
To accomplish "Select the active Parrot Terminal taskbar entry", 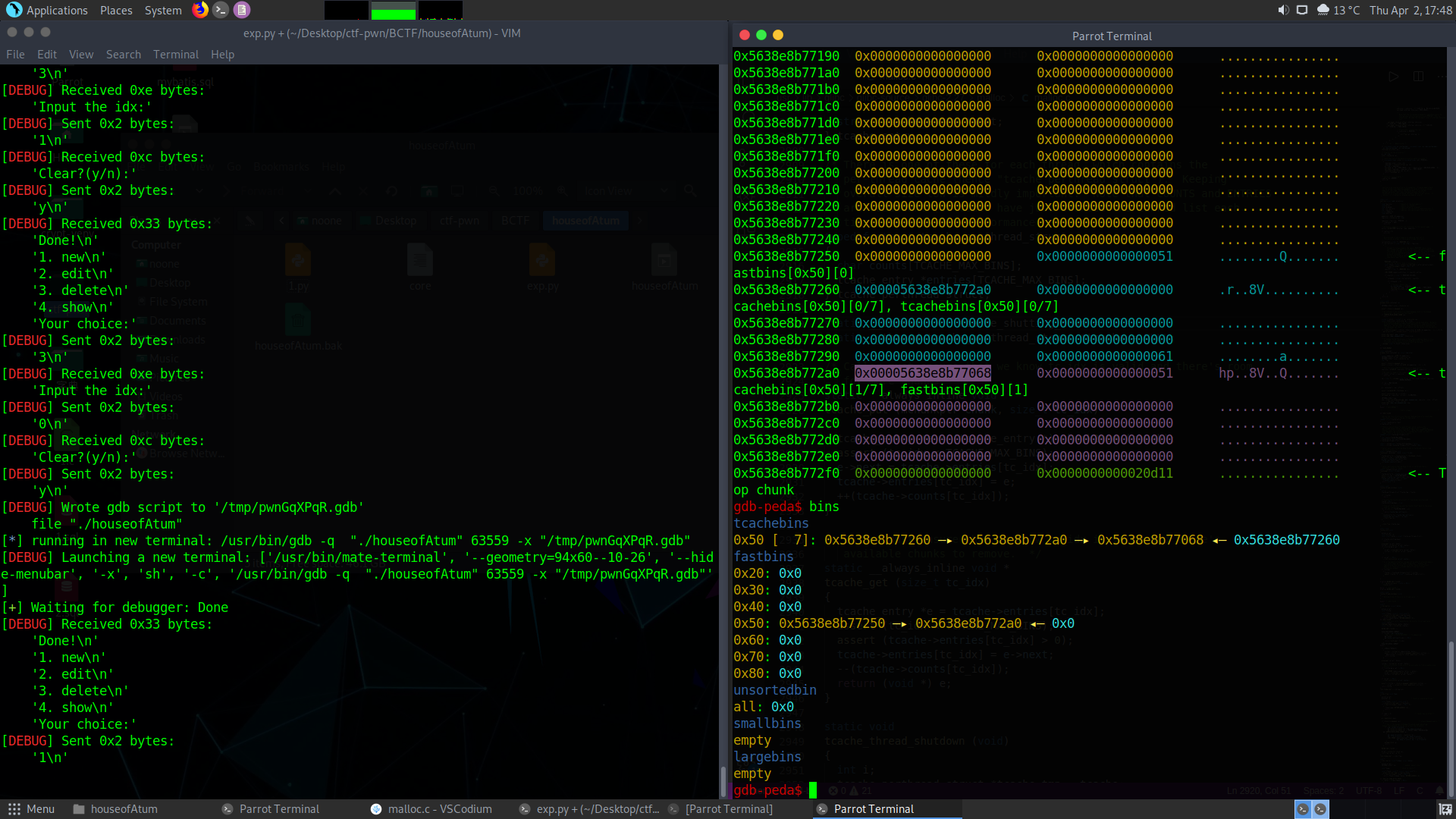I will [x=887, y=809].
